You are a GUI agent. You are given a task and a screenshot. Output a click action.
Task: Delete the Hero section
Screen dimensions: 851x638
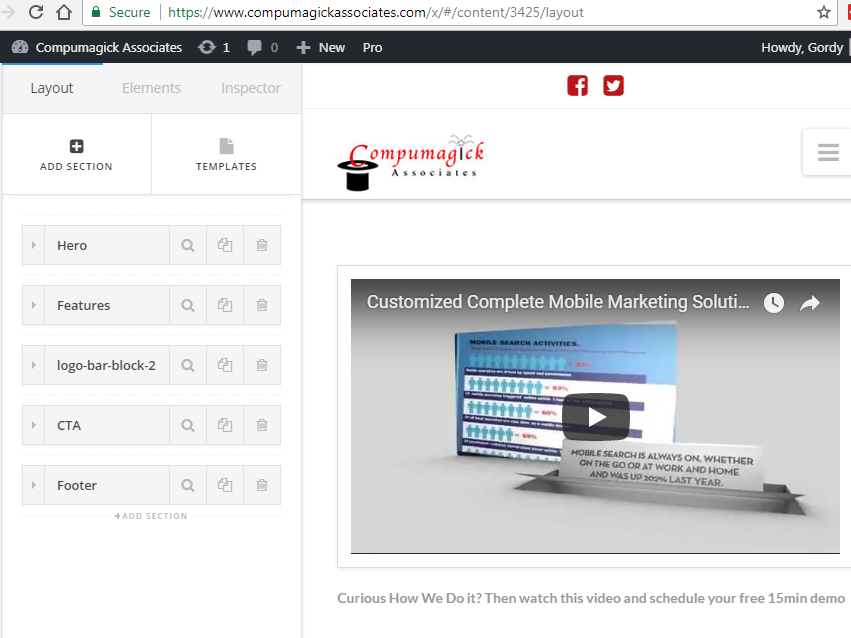[262, 245]
